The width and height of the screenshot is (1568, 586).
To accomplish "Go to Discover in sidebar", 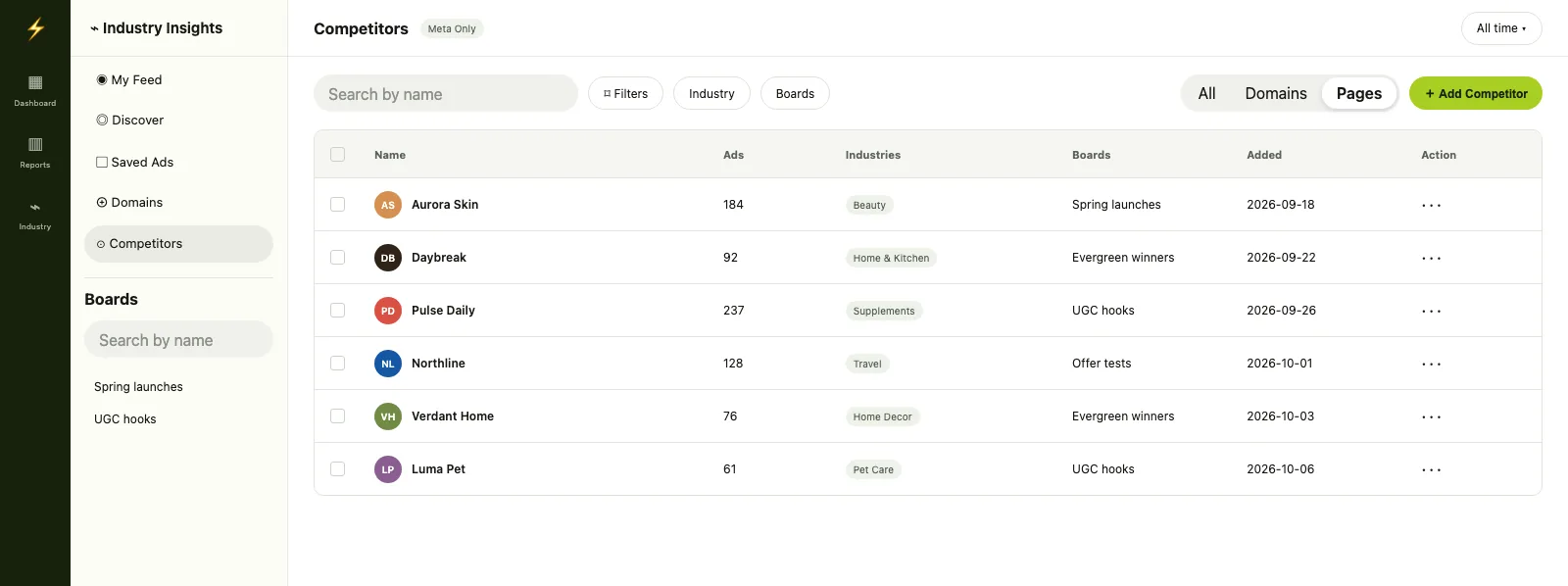I will point(178,121).
